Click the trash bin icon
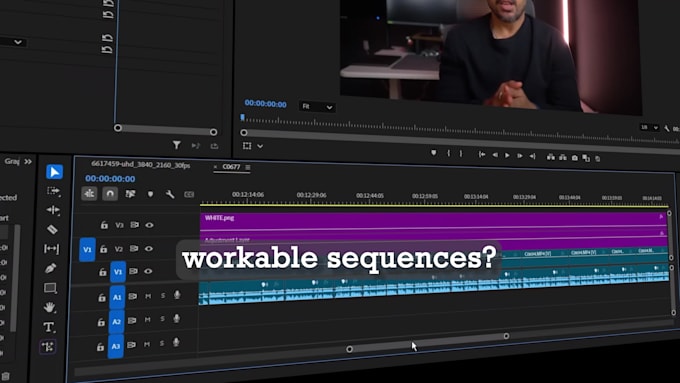The width and height of the screenshot is (680, 383). (x=5, y=376)
